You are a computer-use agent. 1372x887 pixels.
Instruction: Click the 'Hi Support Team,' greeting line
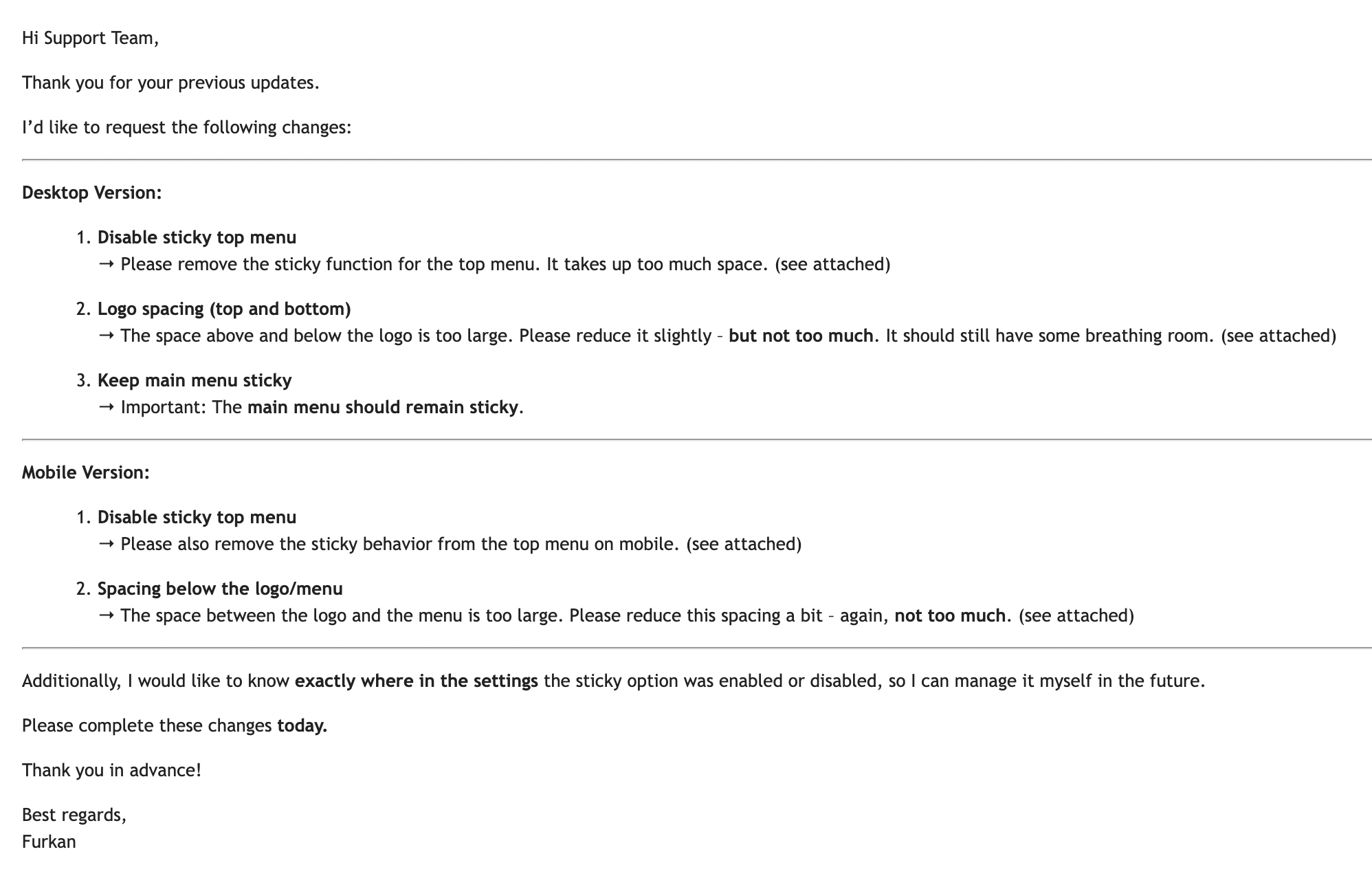pos(90,39)
